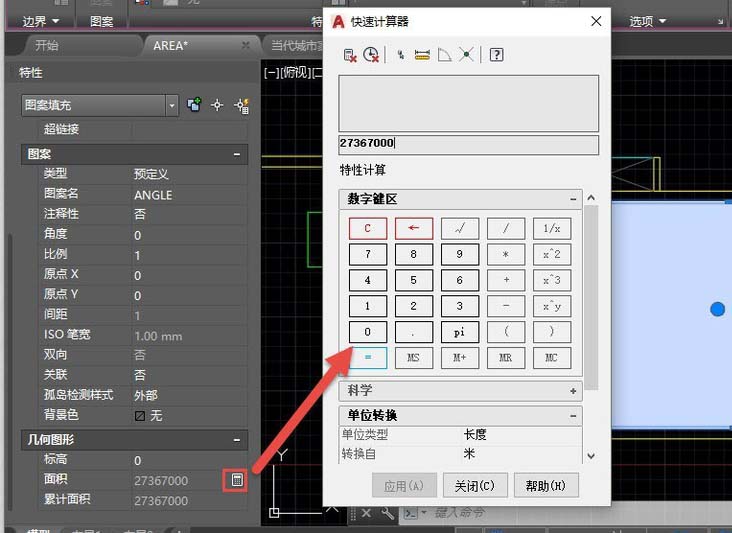Image resolution: width=732 pixels, height=533 pixels.
Task: Open the 边界 ribbon panel menu
Action: 41,21
